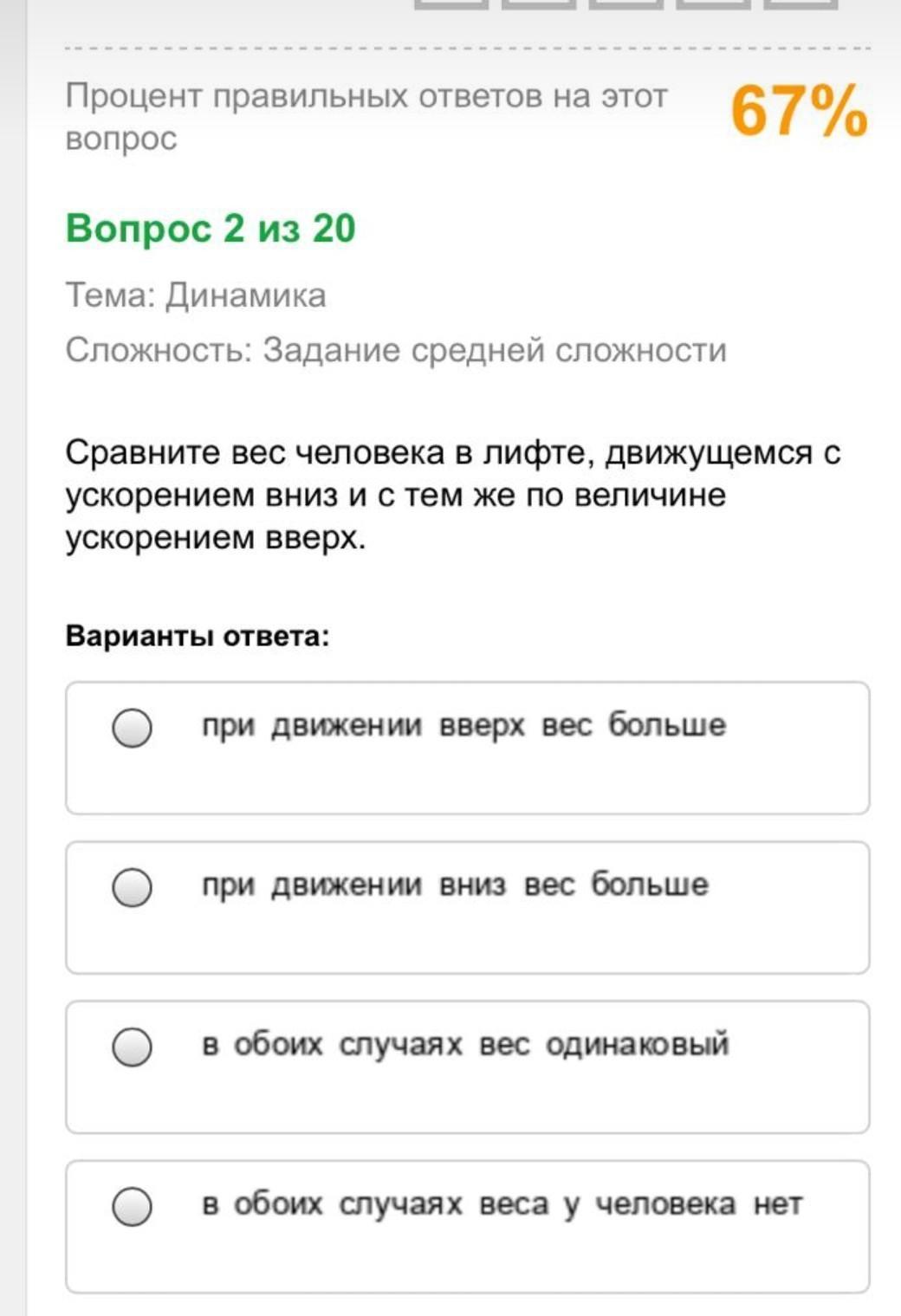Image resolution: width=901 pixels, height=1316 pixels.
Task: Click the 'Вопрос 2 из 20' heading
Action: click(211, 229)
